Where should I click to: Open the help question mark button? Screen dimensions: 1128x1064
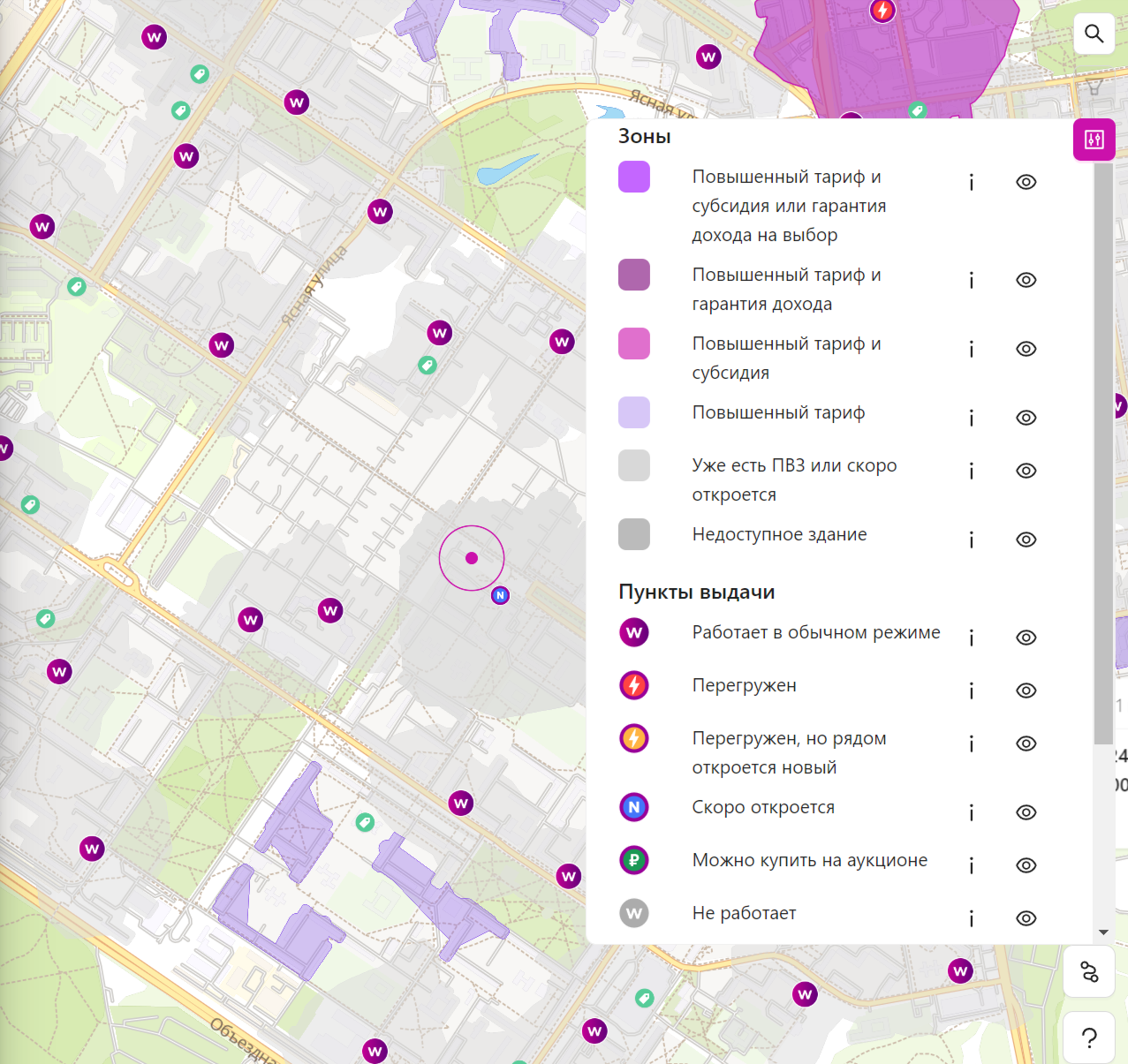coord(1089,1038)
